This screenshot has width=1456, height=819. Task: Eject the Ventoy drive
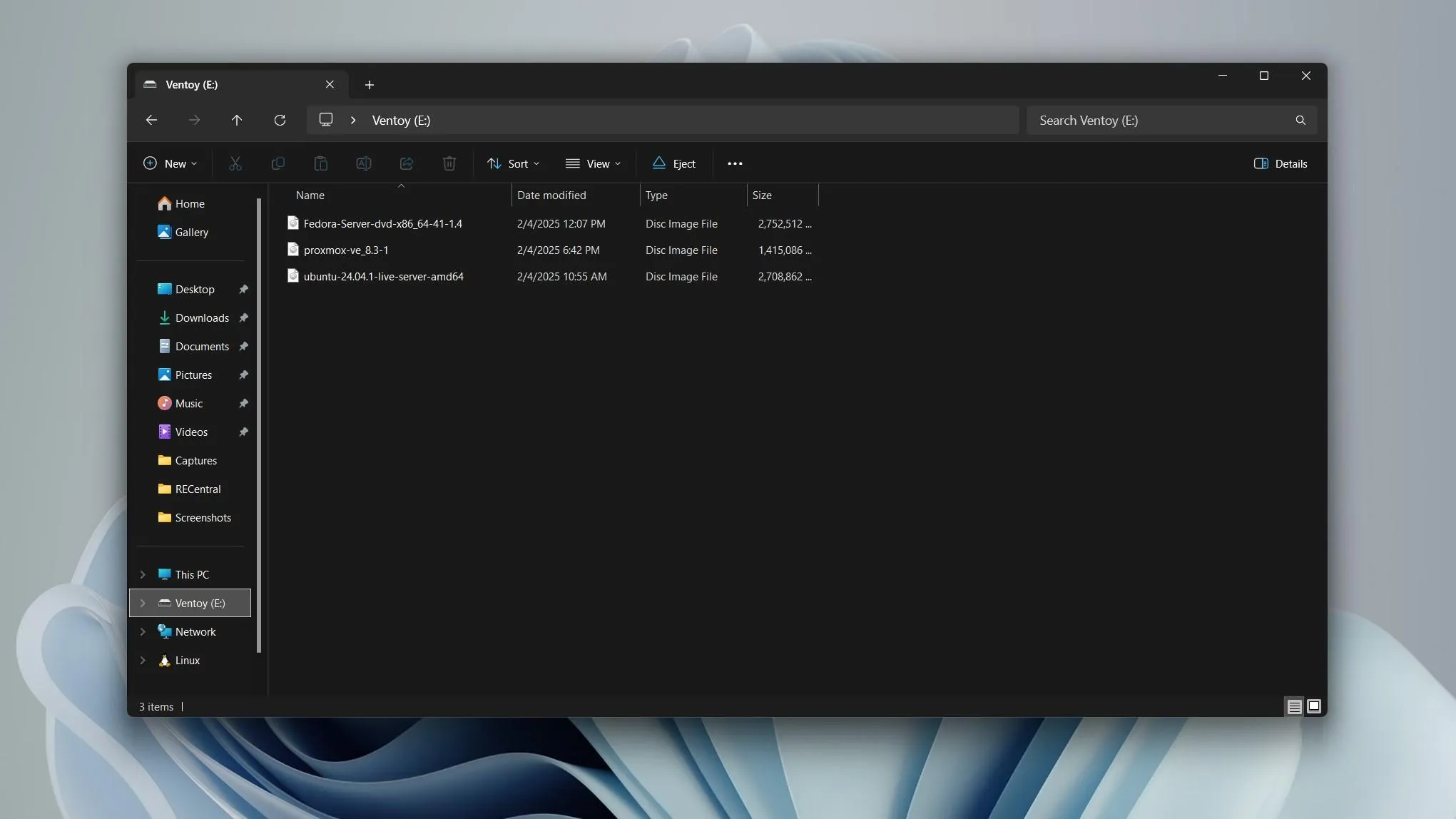(x=674, y=163)
